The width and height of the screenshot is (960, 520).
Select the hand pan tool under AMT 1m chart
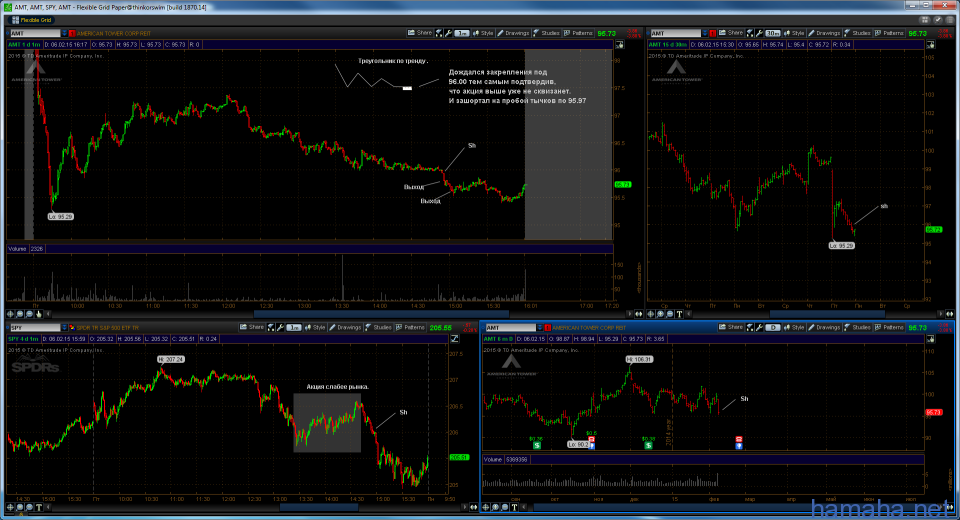tap(39, 314)
